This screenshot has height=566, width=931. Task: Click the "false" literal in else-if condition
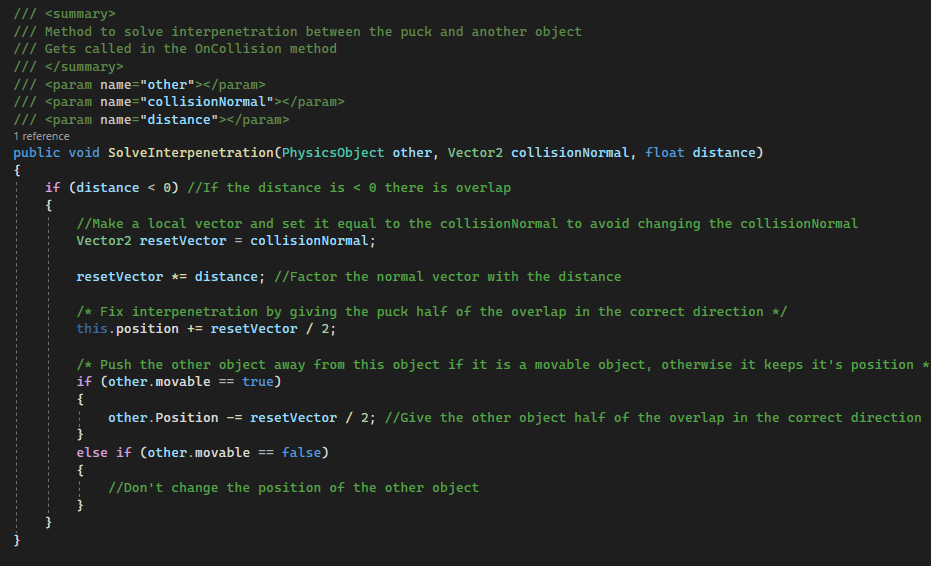pyautogui.click(x=301, y=452)
